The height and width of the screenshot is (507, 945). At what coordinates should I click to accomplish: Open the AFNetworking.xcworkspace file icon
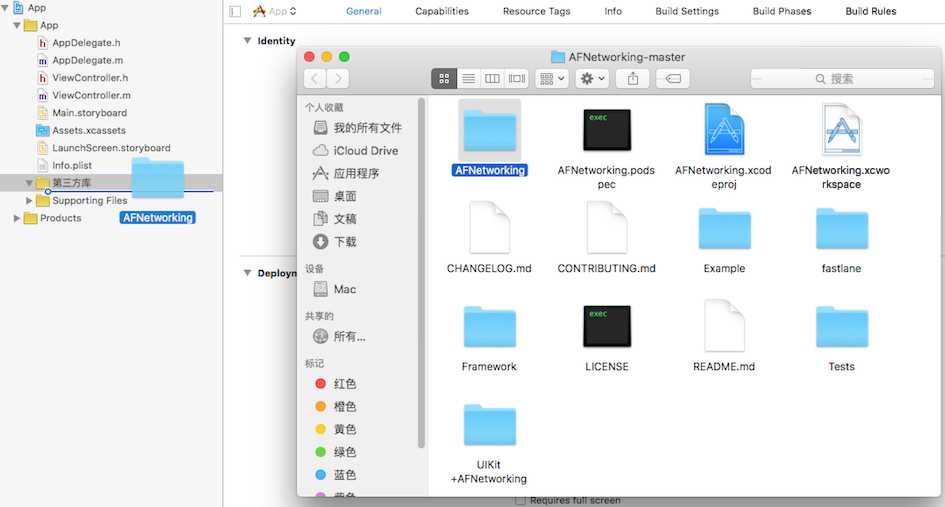(x=841, y=129)
